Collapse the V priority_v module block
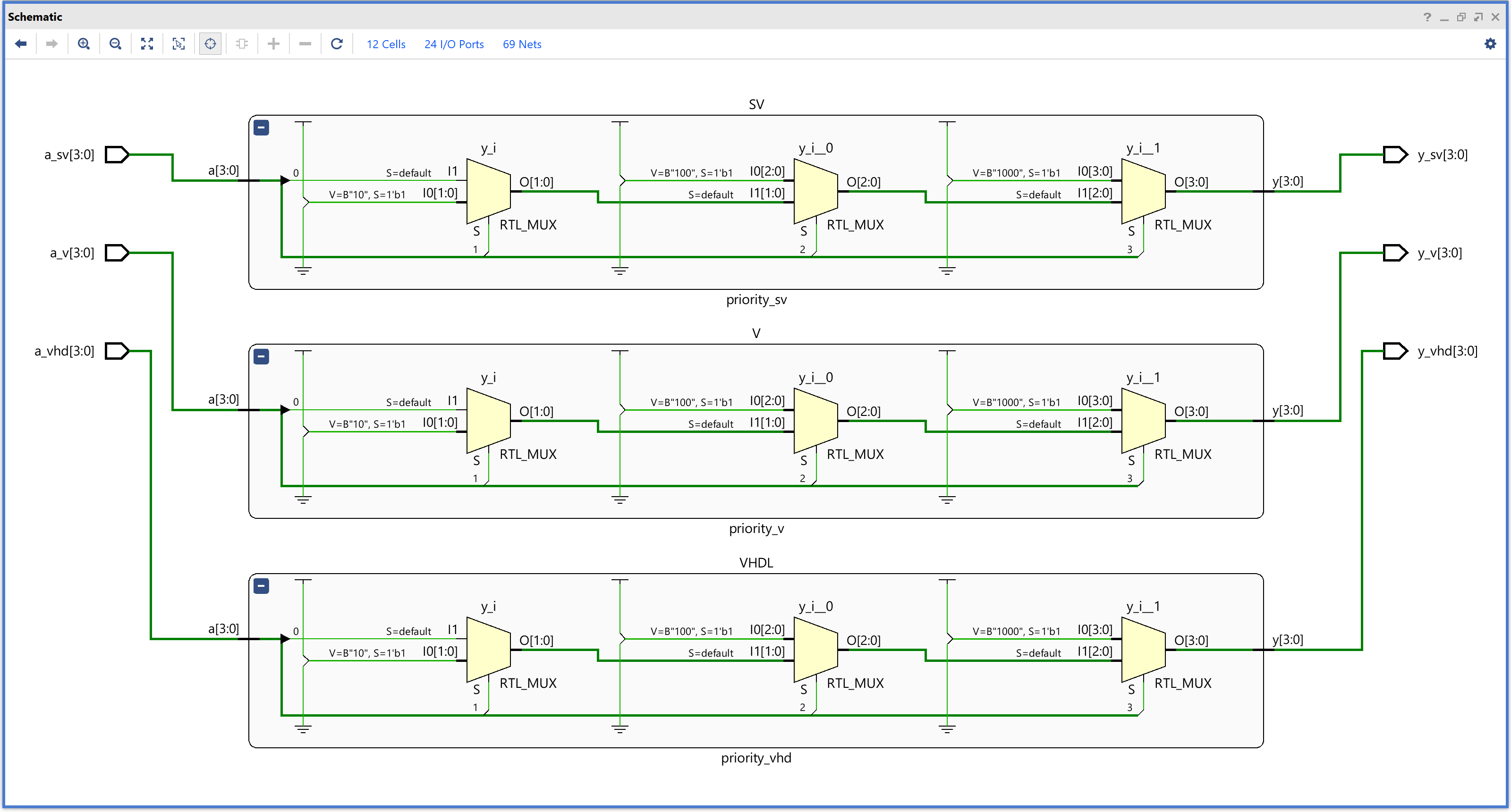The image size is (1511, 812). [262, 356]
